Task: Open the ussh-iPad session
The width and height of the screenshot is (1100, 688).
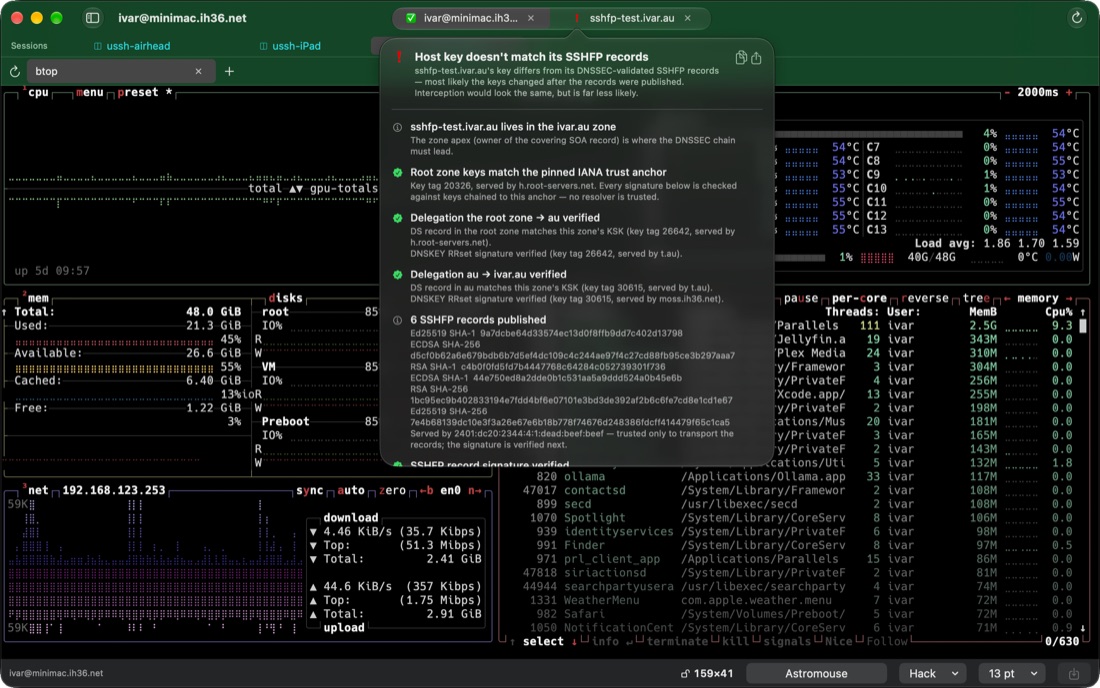Action: pyautogui.click(x=290, y=46)
